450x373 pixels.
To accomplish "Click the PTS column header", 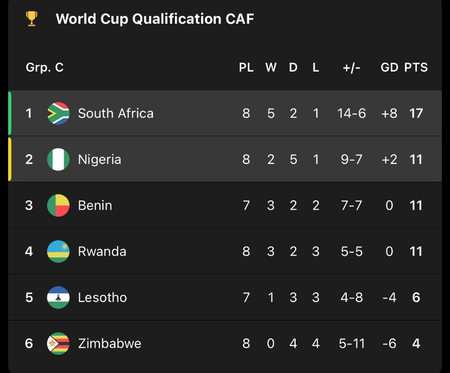I will pos(416,68).
